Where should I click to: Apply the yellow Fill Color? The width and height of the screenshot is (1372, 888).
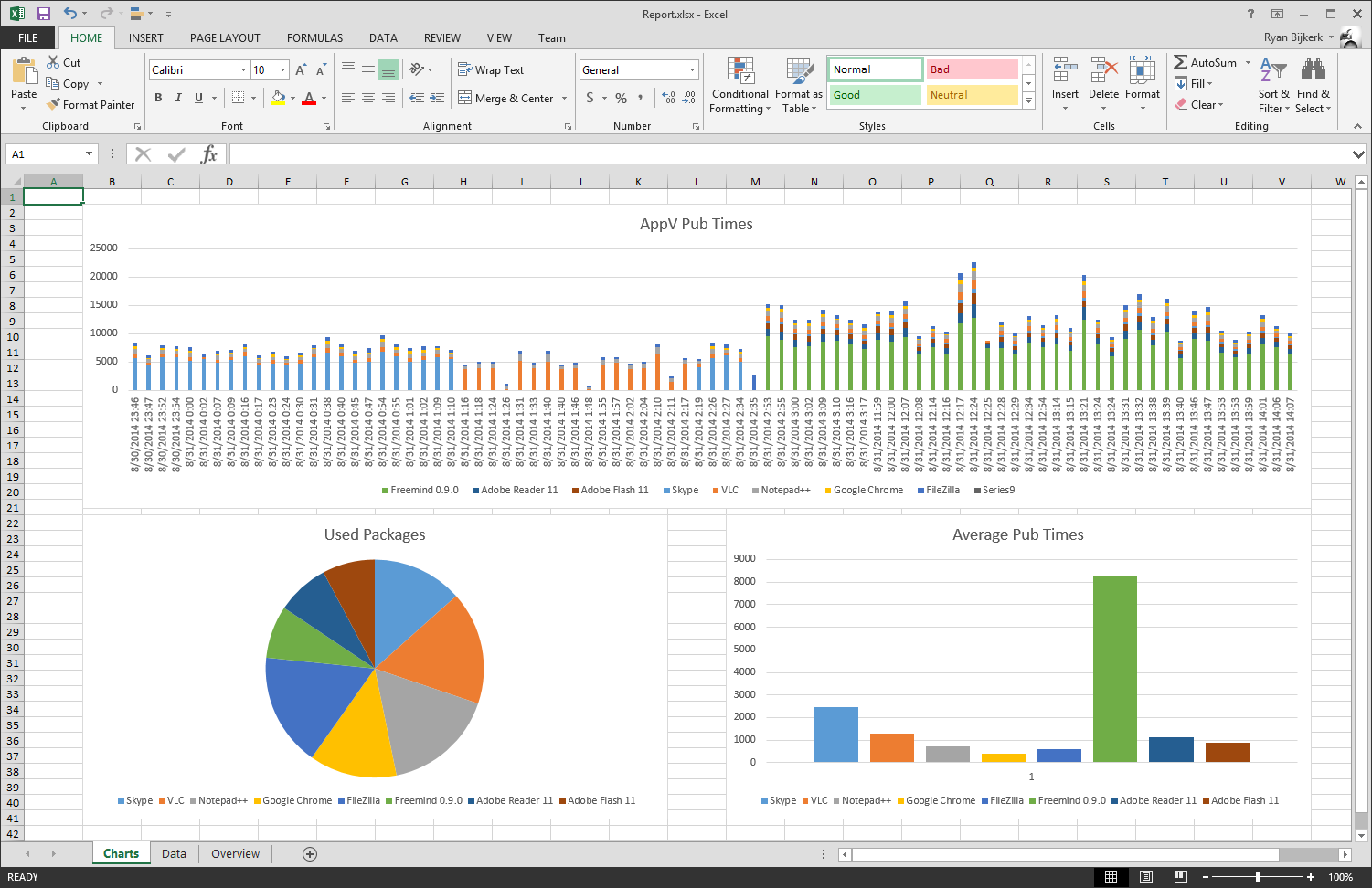[x=278, y=98]
